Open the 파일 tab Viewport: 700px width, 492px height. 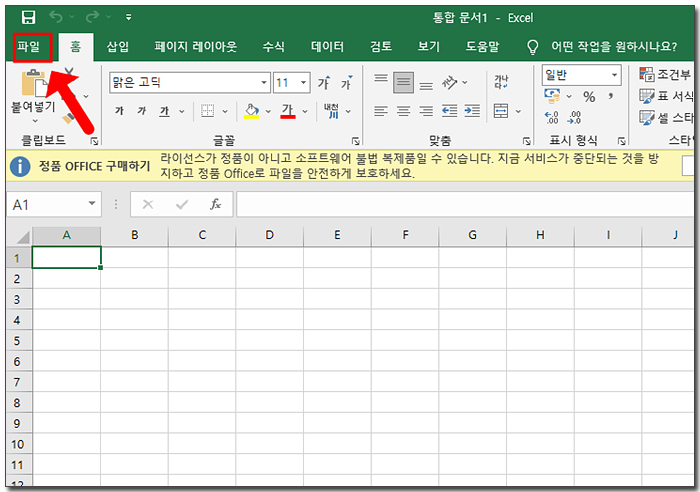(29, 47)
